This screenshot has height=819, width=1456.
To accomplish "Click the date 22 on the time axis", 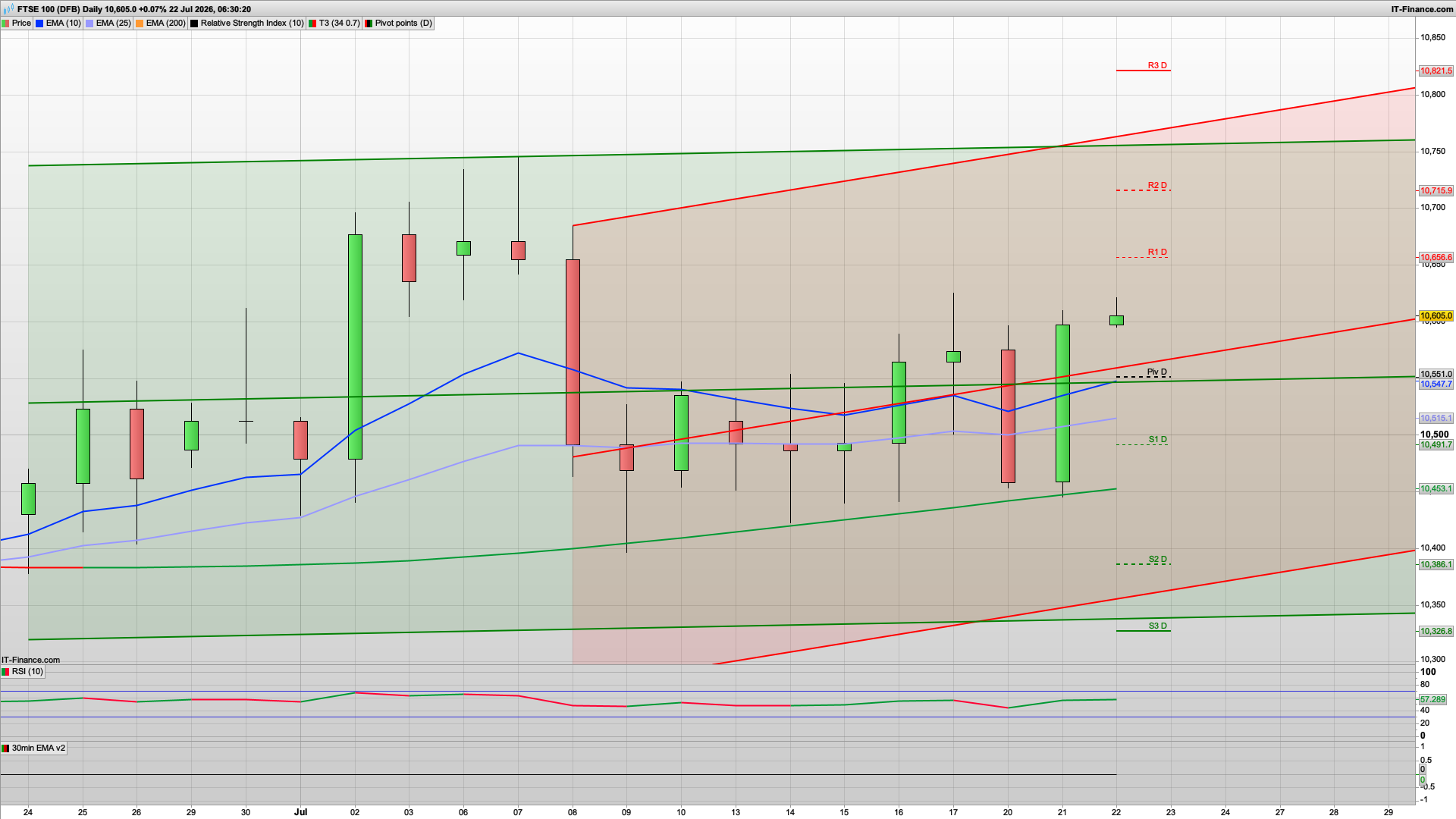I will [1116, 812].
